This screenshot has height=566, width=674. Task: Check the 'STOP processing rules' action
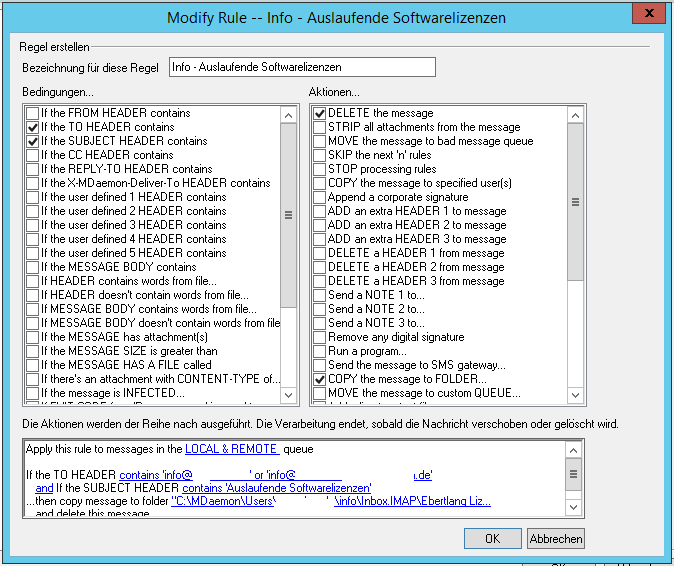(x=320, y=169)
